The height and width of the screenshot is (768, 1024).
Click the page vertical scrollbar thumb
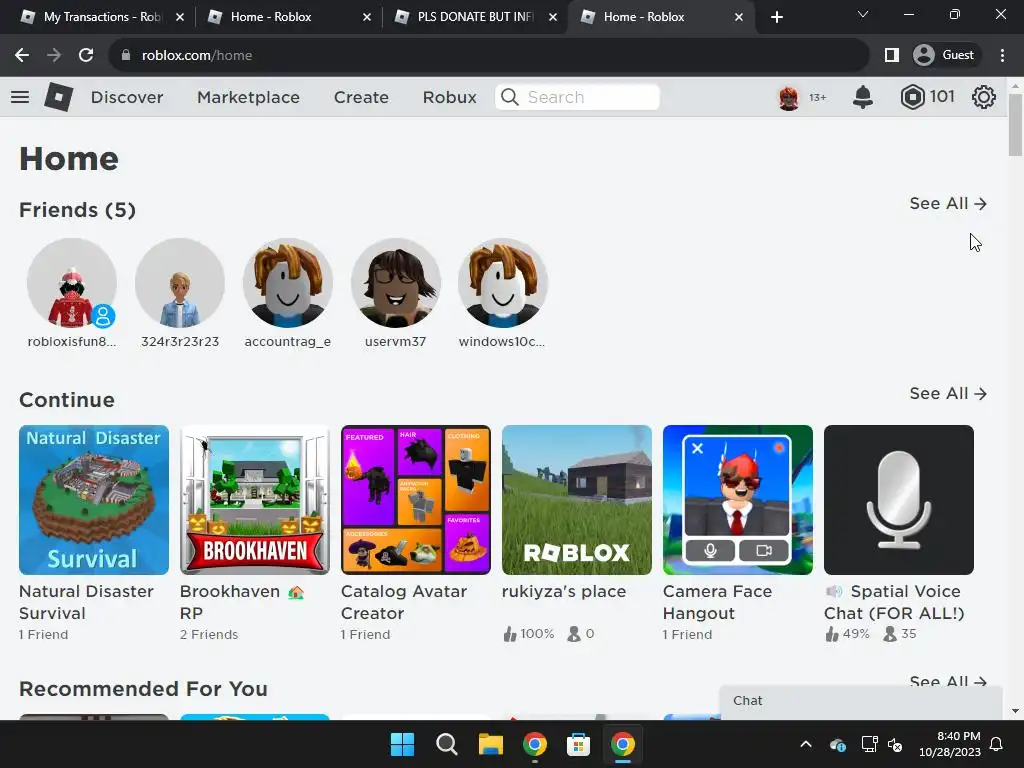point(1015,125)
